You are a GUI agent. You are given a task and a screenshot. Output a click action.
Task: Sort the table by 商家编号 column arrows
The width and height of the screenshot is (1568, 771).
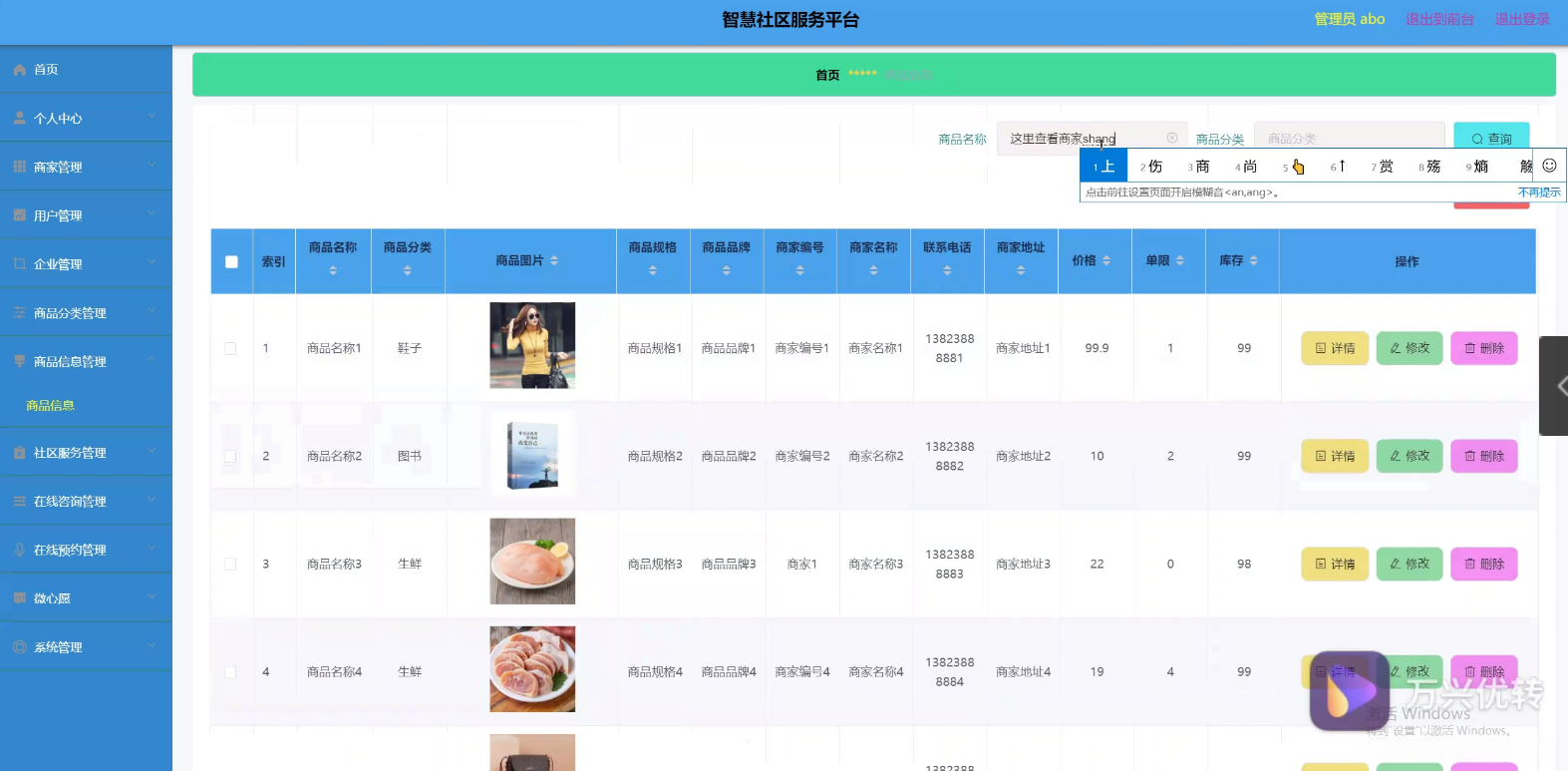pos(800,270)
